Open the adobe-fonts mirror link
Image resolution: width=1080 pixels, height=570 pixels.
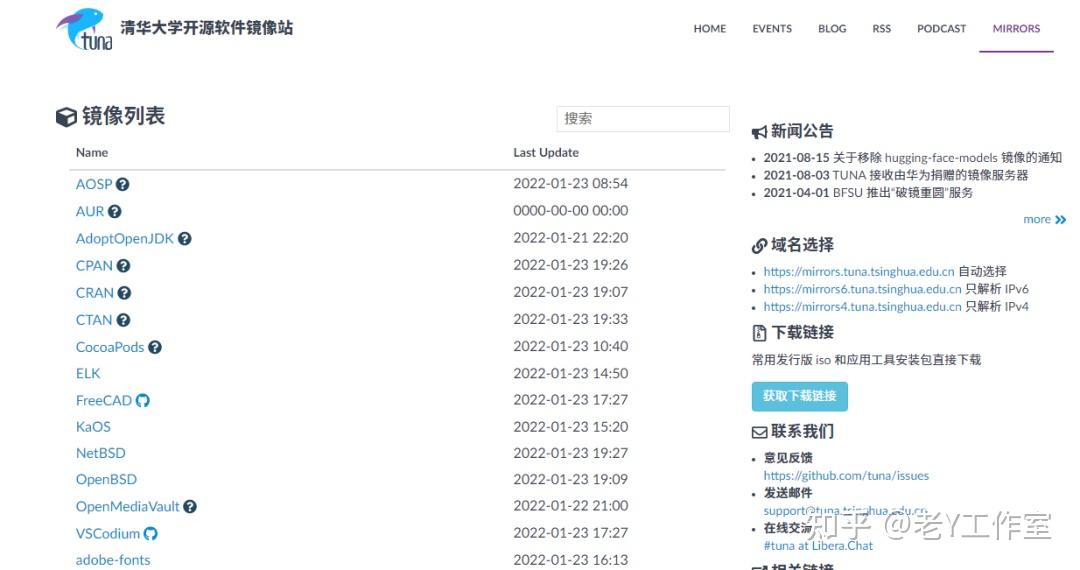point(113,560)
